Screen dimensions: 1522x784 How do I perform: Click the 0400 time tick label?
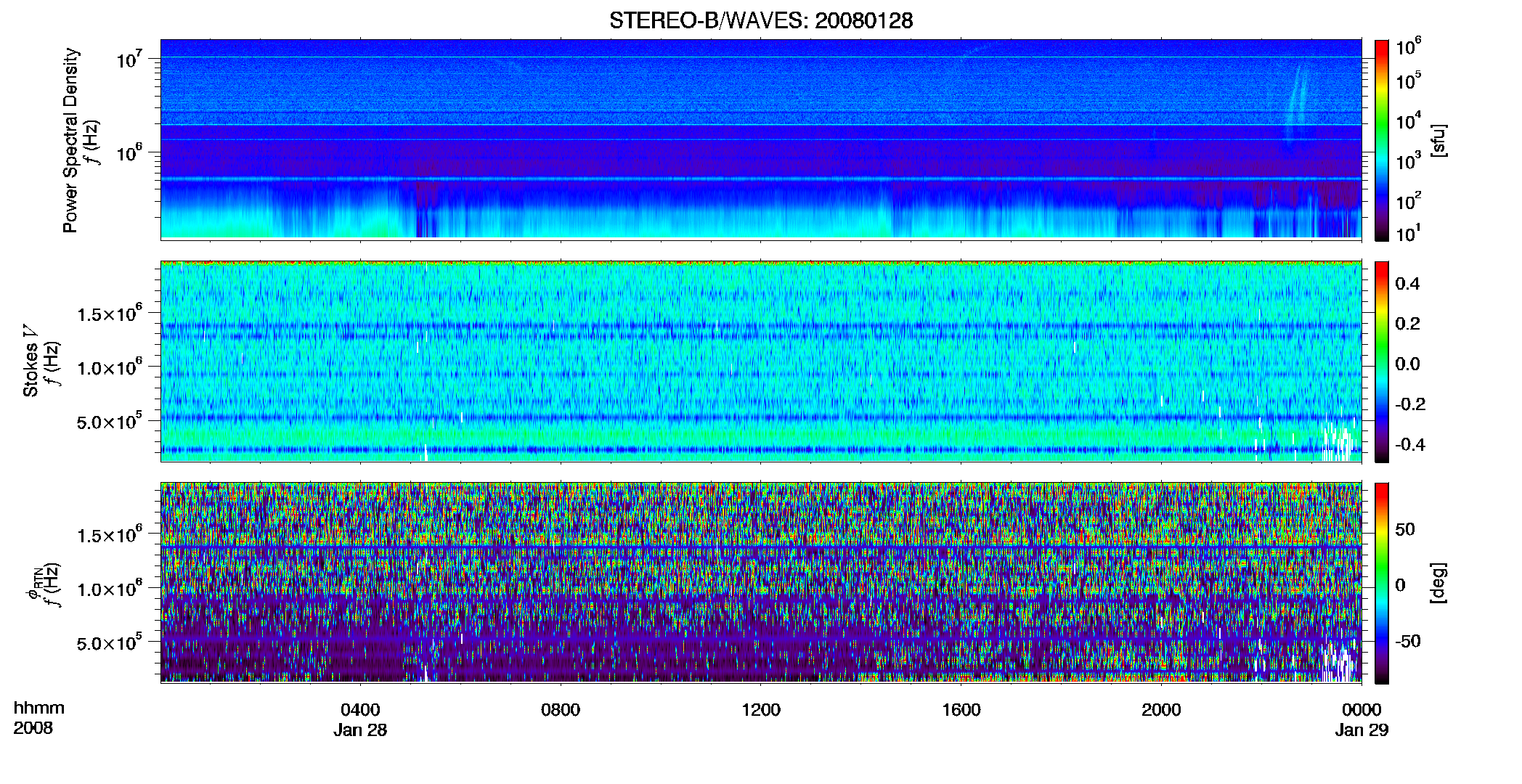[x=360, y=710]
